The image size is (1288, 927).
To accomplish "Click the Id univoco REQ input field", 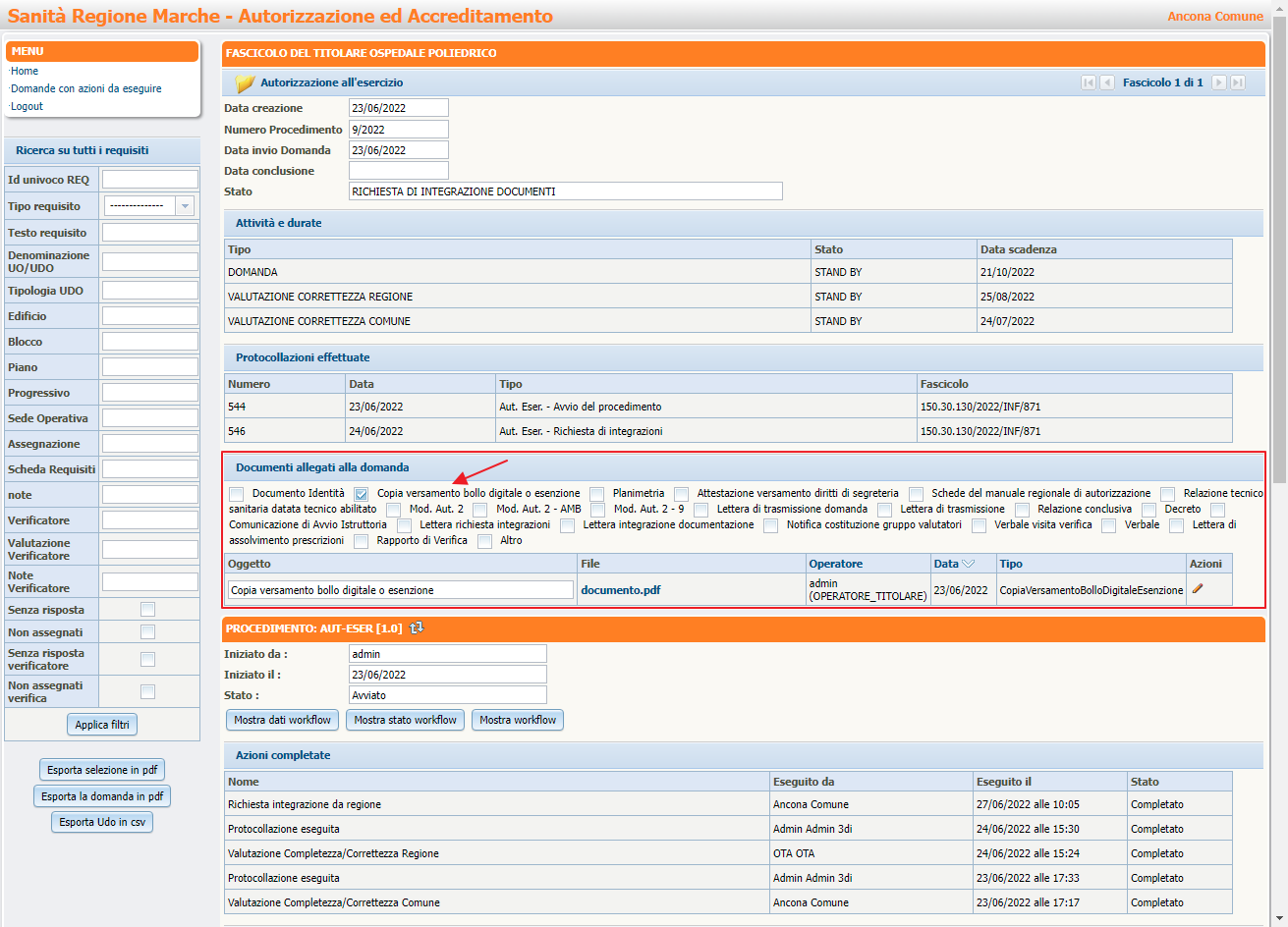I will 150,180.
